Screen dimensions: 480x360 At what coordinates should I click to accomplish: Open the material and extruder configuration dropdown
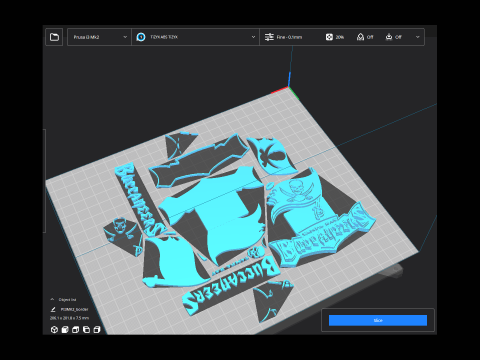pyautogui.click(x=195, y=37)
